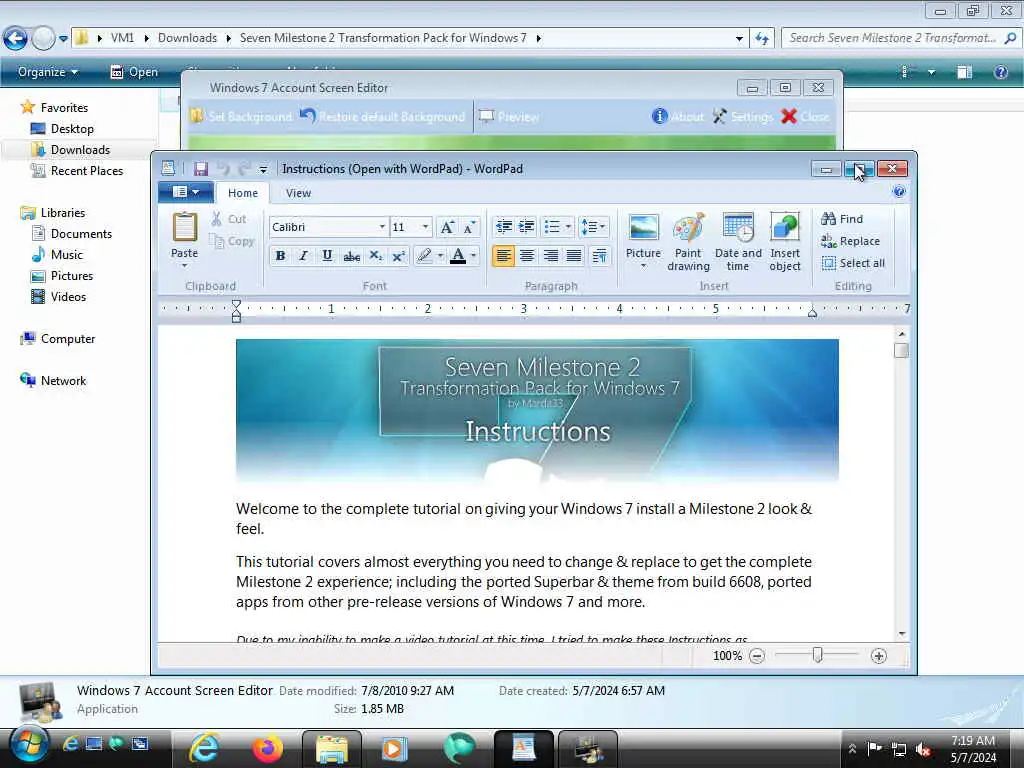Click the bullet list icon
The height and width of the screenshot is (768, 1024).
pos(552,227)
